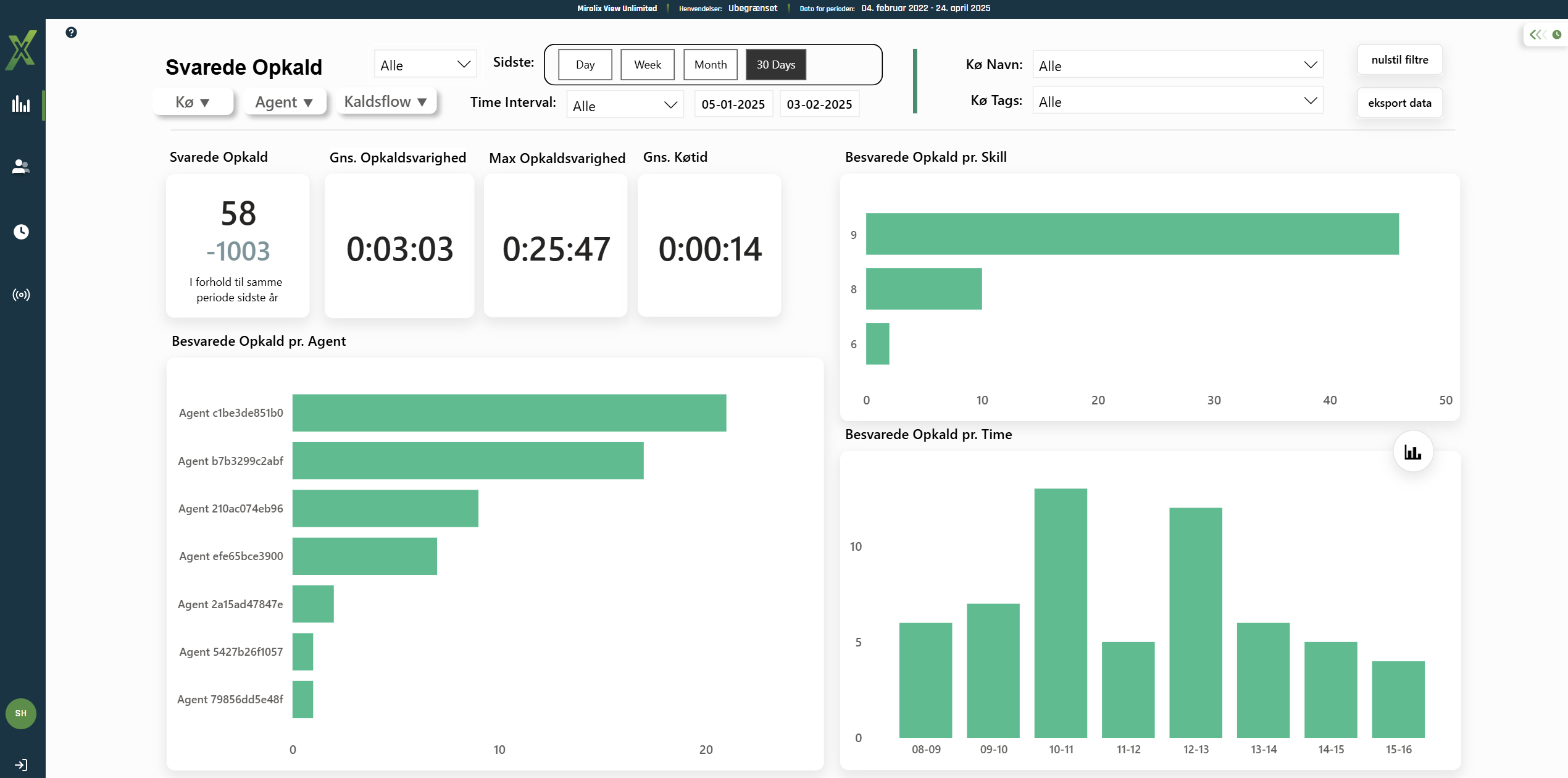Click the logout arrow icon
Image resolution: width=1568 pixels, height=778 pixels.
[x=21, y=765]
